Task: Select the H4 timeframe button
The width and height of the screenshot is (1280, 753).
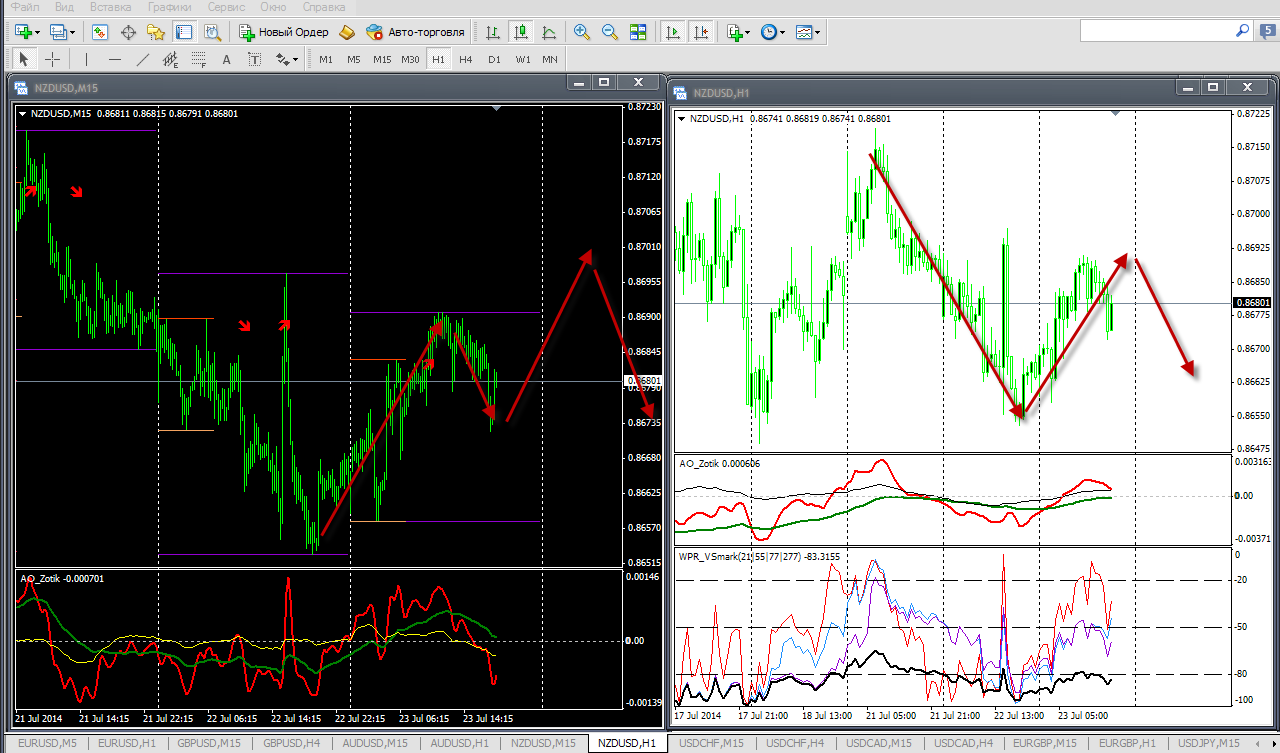Action: [466, 59]
